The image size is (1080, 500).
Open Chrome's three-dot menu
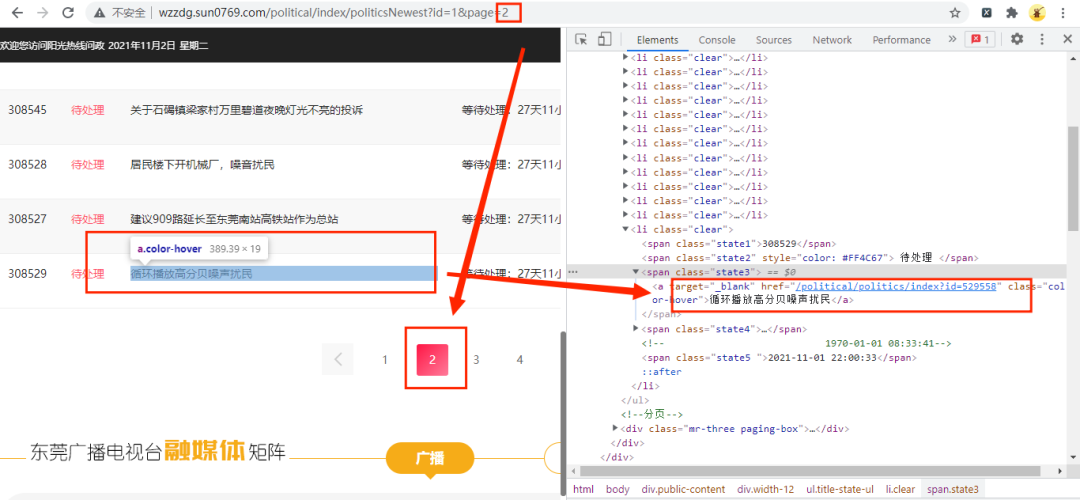pyautogui.click(x=1064, y=12)
